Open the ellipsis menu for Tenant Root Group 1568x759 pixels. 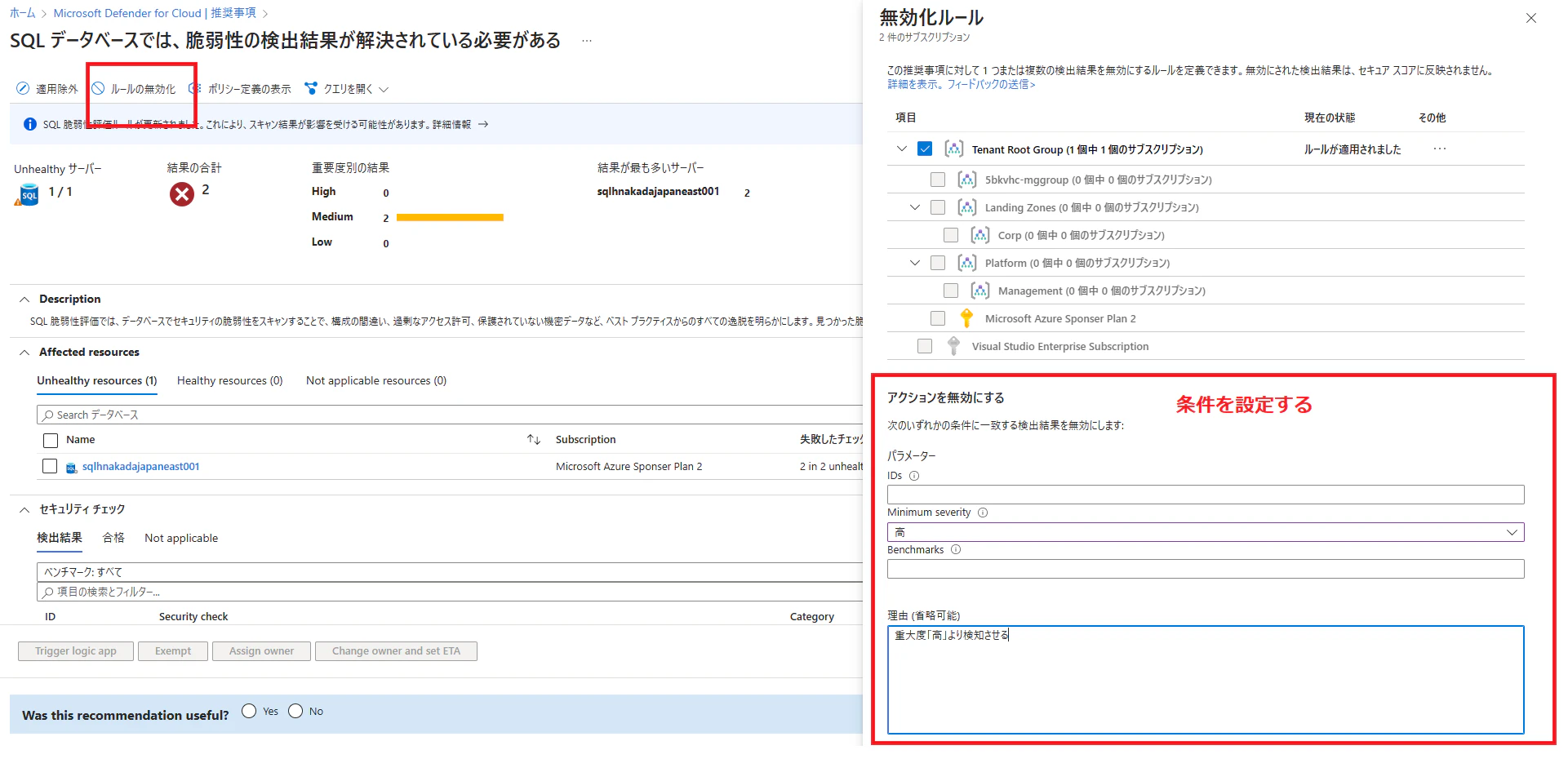tap(1439, 149)
